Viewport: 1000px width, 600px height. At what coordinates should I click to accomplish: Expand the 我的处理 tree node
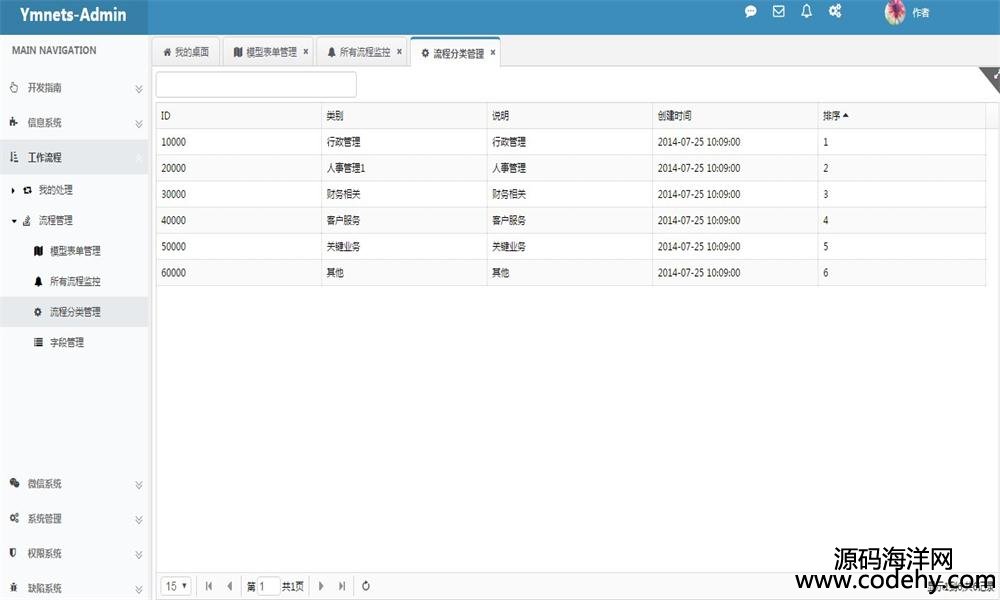point(13,190)
